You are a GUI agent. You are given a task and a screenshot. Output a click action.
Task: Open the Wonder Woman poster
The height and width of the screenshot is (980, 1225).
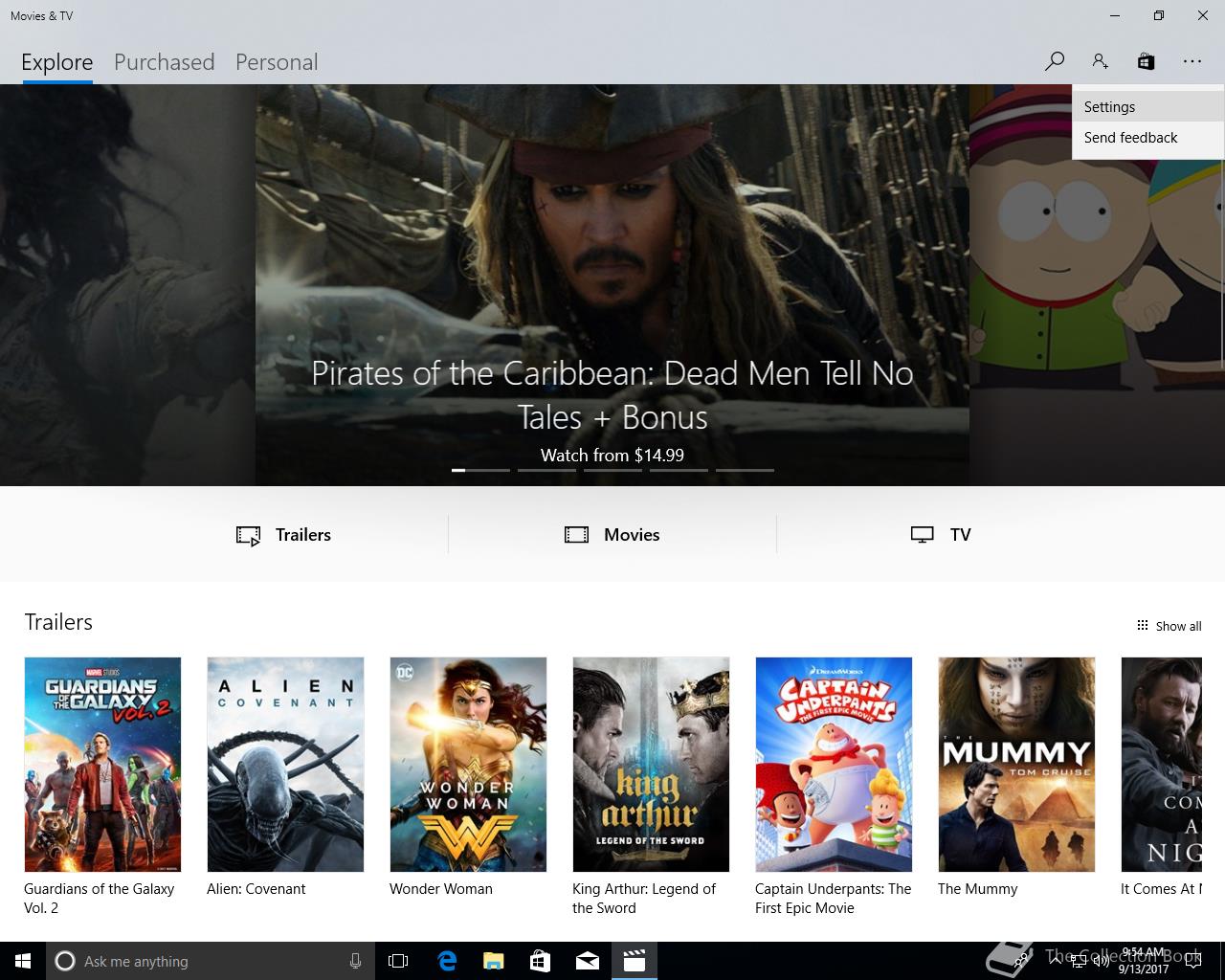pos(468,764)
